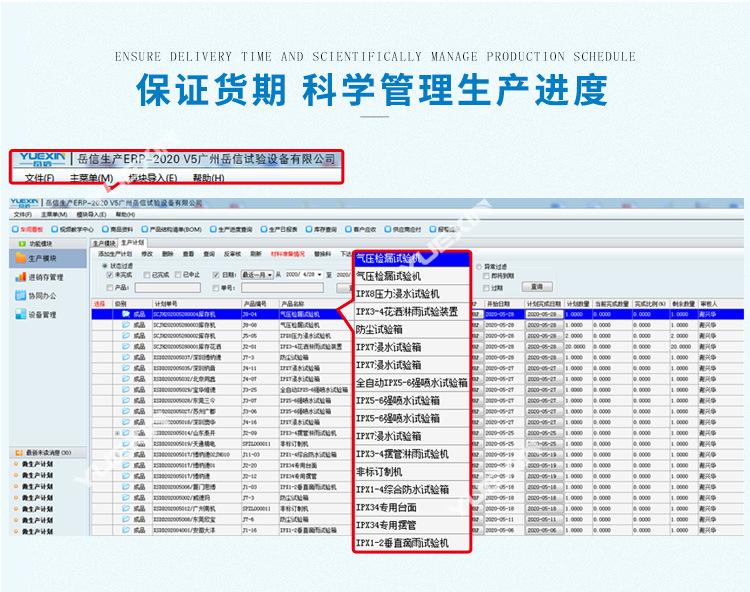Open the 车间看板 shortcut icon

(15, 230)
